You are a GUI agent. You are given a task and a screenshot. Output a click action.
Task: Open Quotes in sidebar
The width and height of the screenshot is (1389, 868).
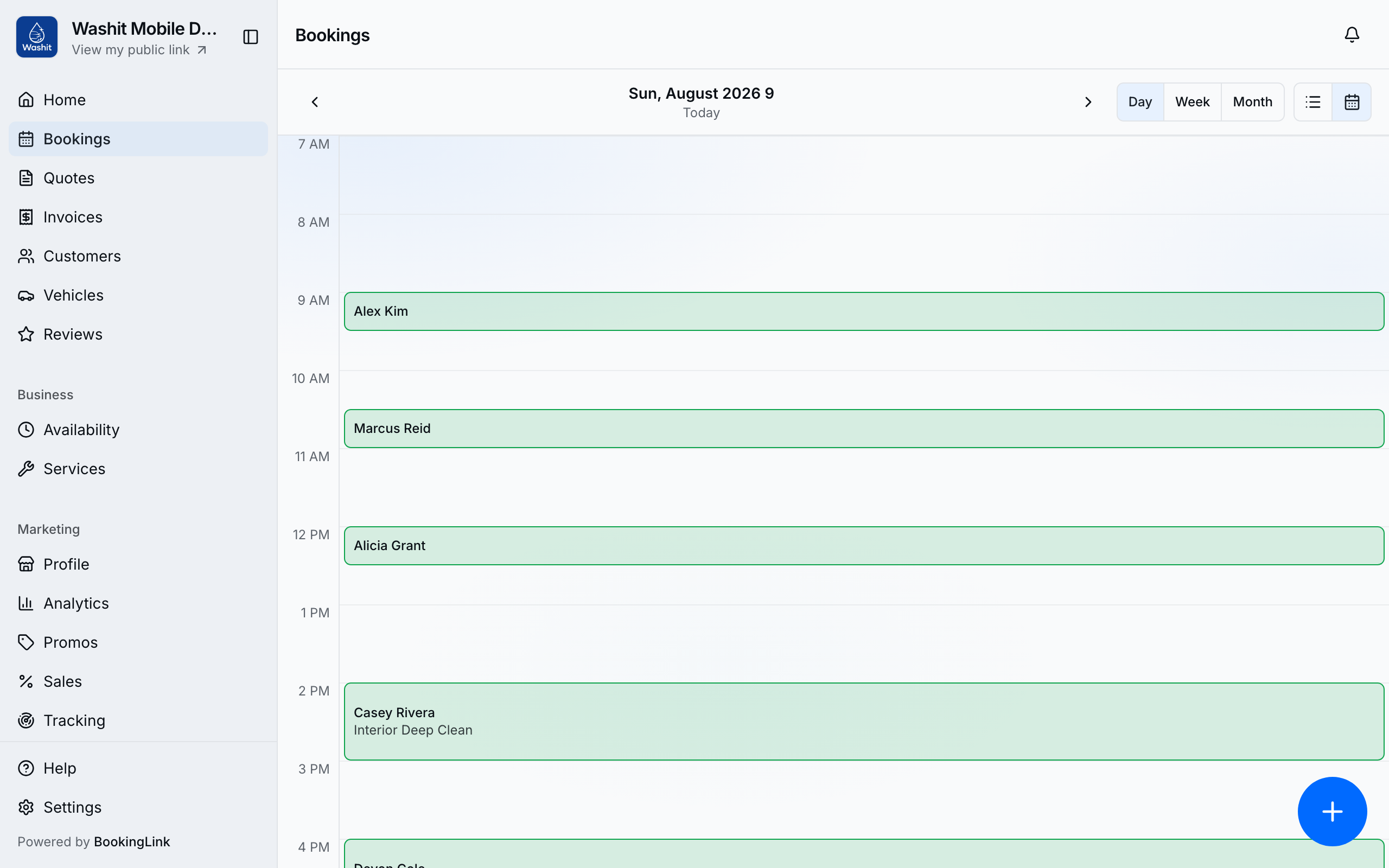pos(138,178)
